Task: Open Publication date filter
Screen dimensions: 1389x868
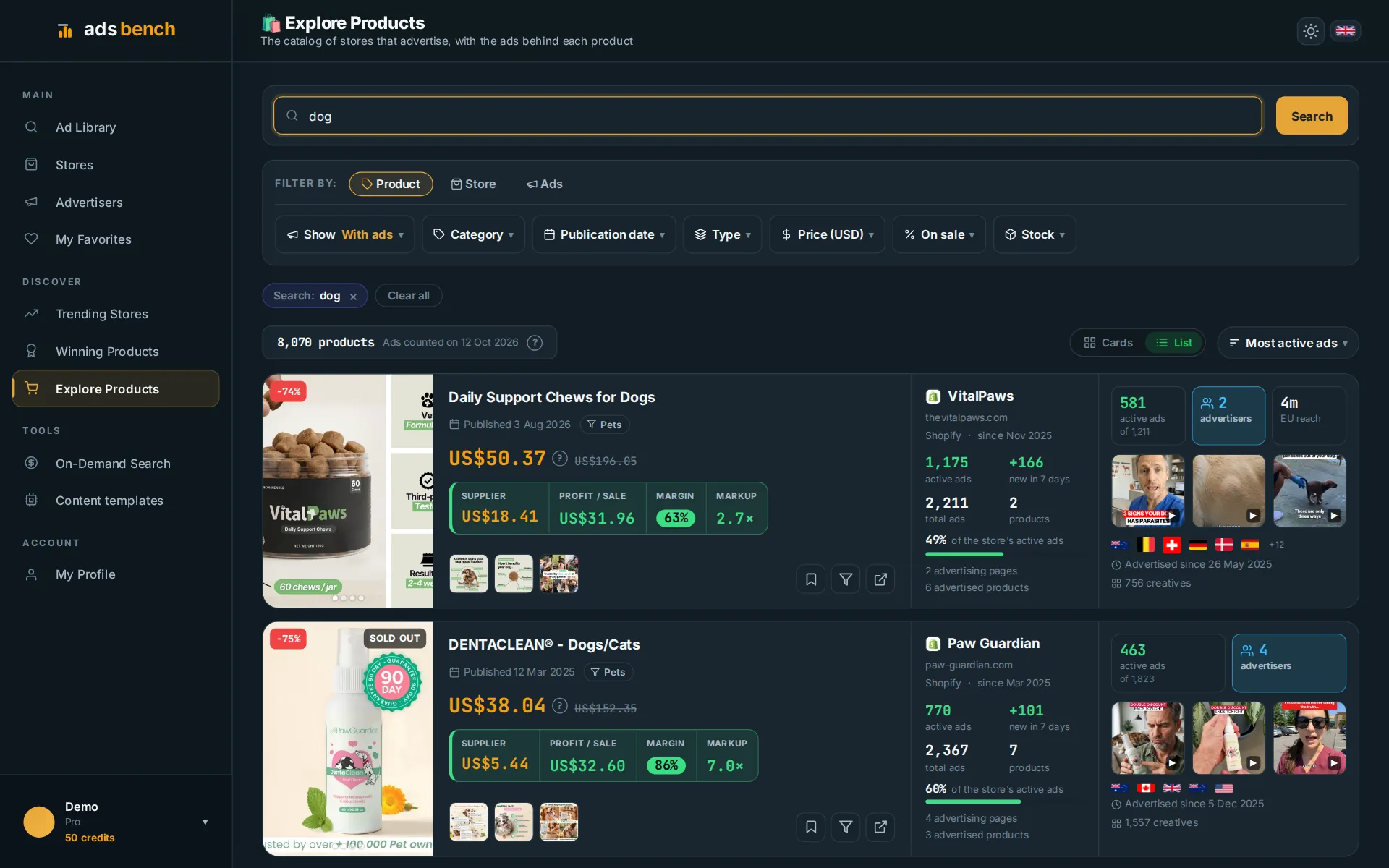Action: pyautogui.click(x=604, y=234)
